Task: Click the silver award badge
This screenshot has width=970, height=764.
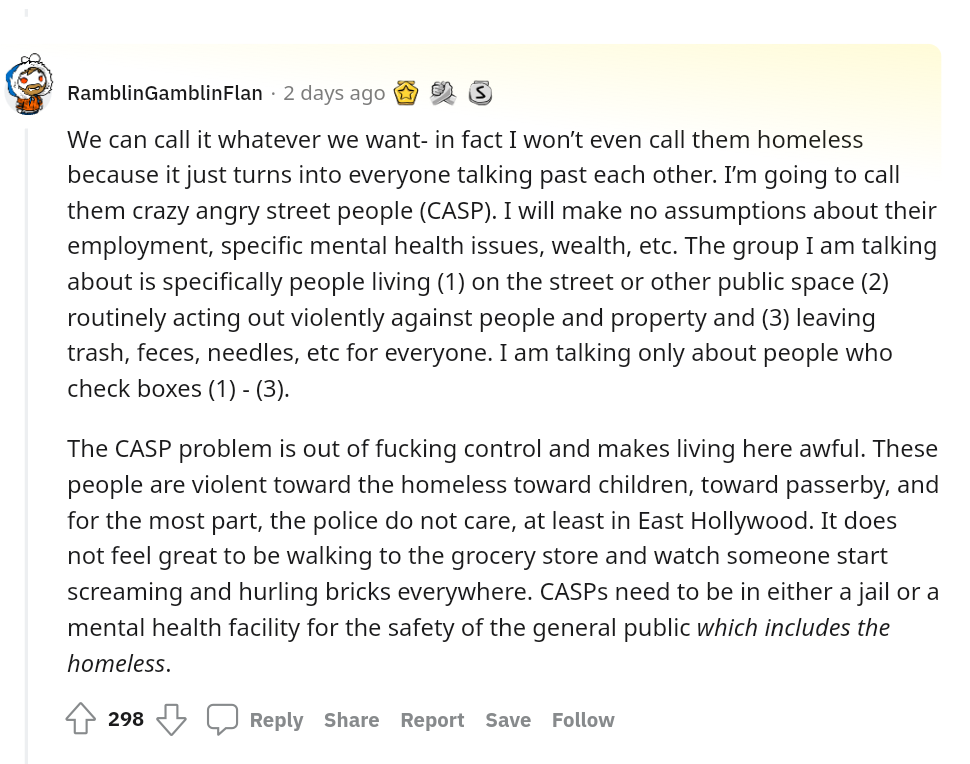Action: pos(481,93)
